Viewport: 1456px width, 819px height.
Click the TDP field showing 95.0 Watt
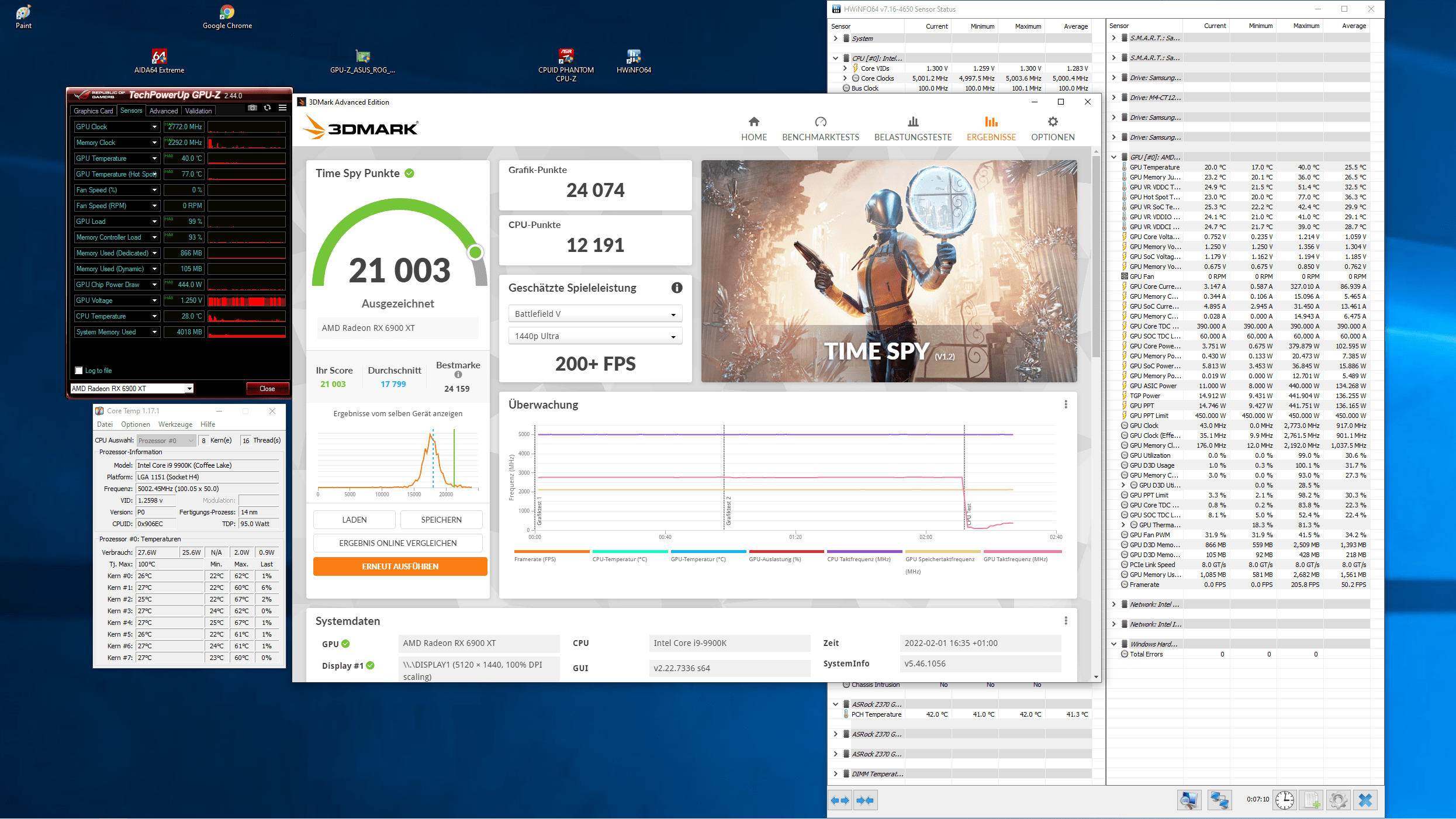tap(258, 524)
